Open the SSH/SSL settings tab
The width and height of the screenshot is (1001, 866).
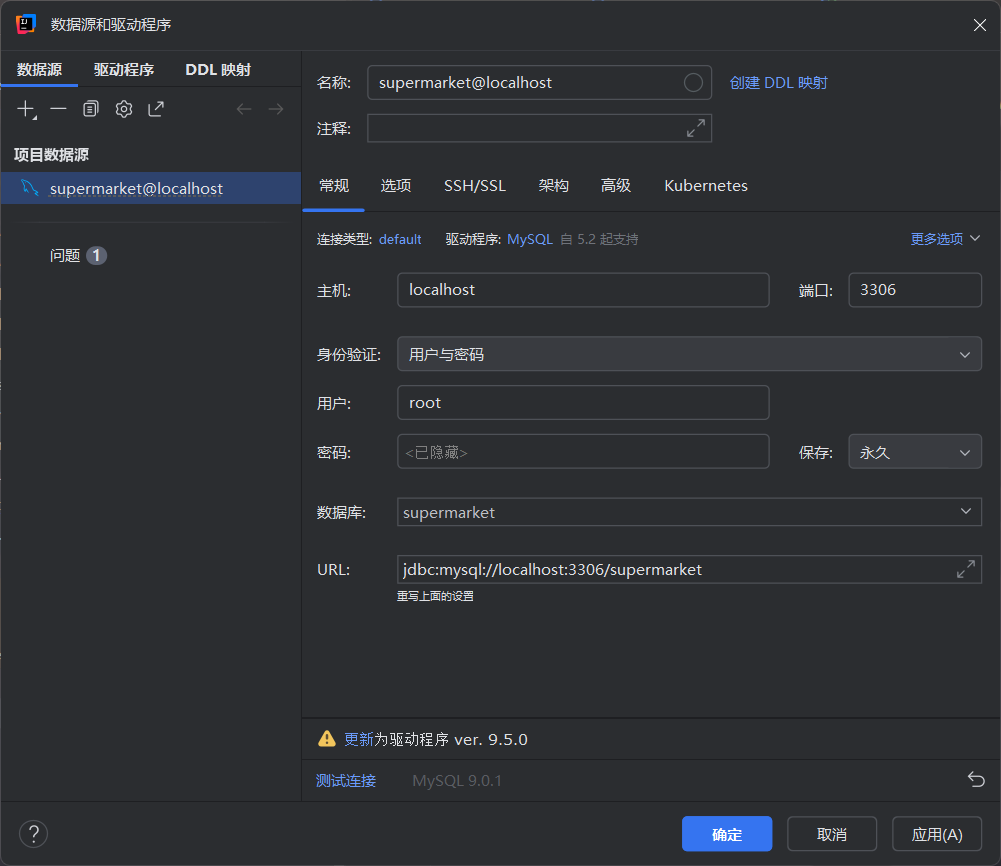(x=475, y=186)
